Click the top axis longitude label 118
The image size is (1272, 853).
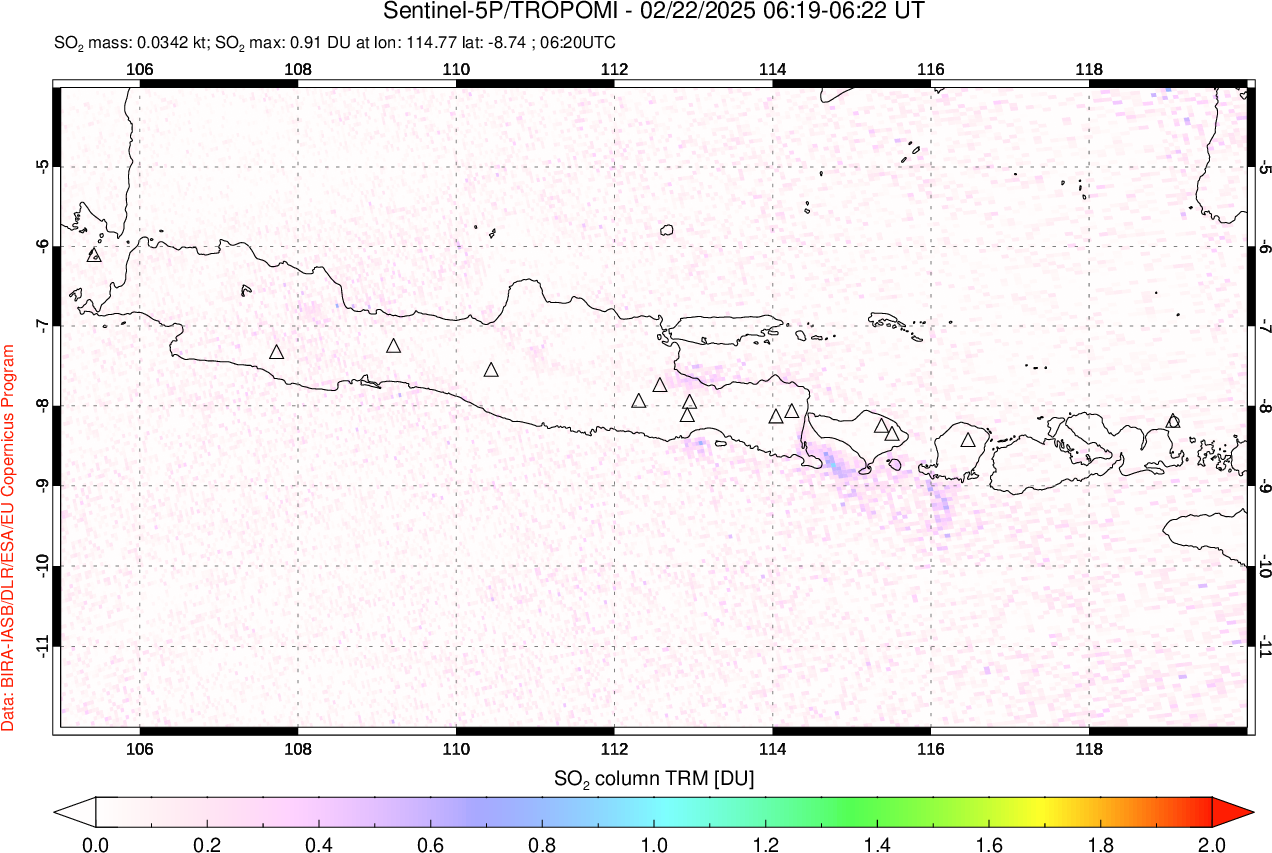1088,69
